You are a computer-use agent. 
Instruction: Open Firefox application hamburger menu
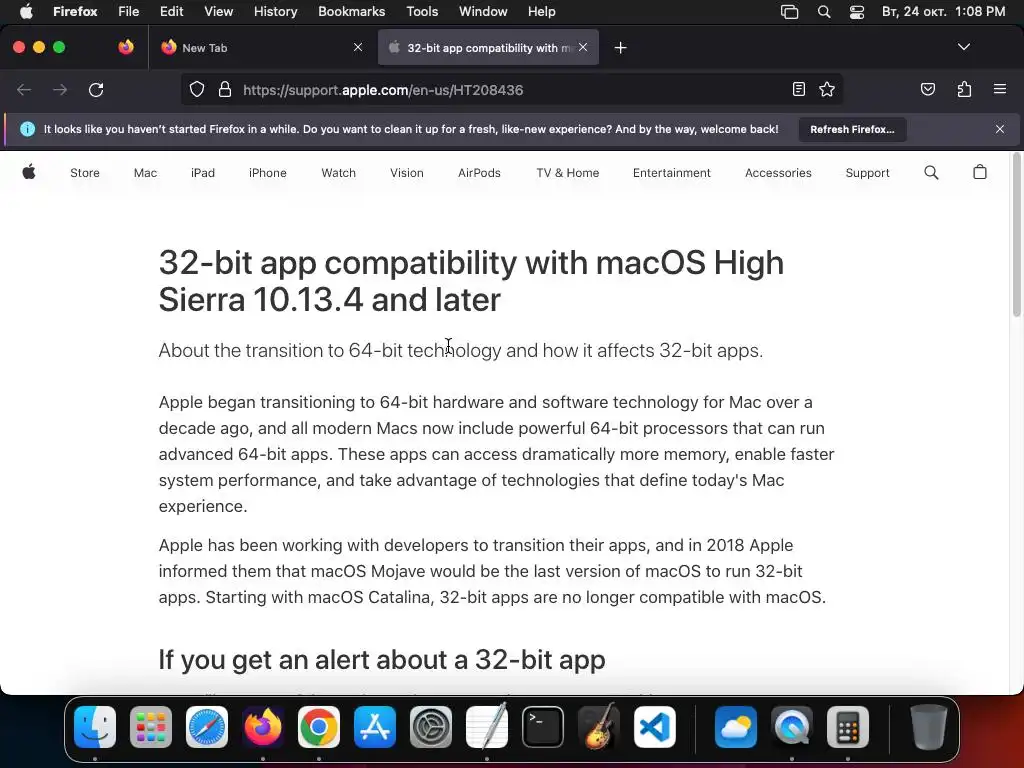pyautogui.click(x=999, y=89)
